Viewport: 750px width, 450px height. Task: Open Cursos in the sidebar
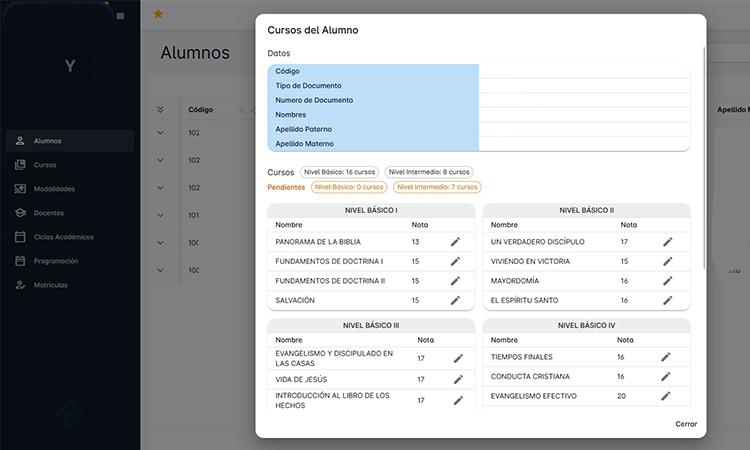45,165
